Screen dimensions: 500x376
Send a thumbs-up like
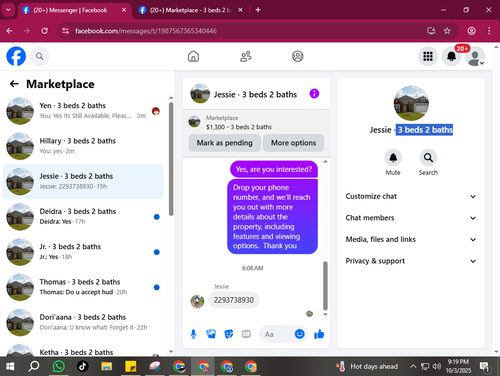pos(319,334)
